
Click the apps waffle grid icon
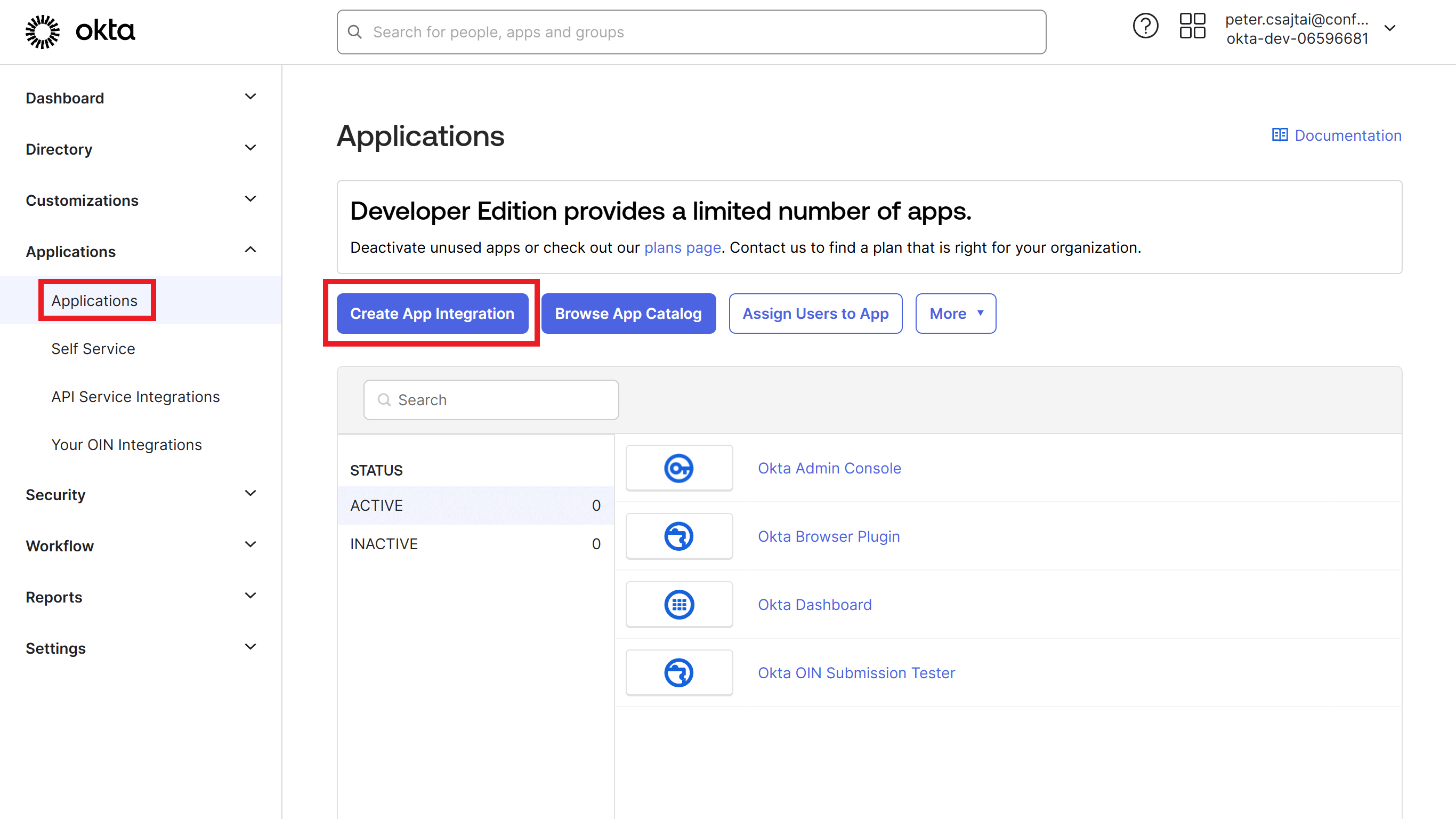[1192, 26]
